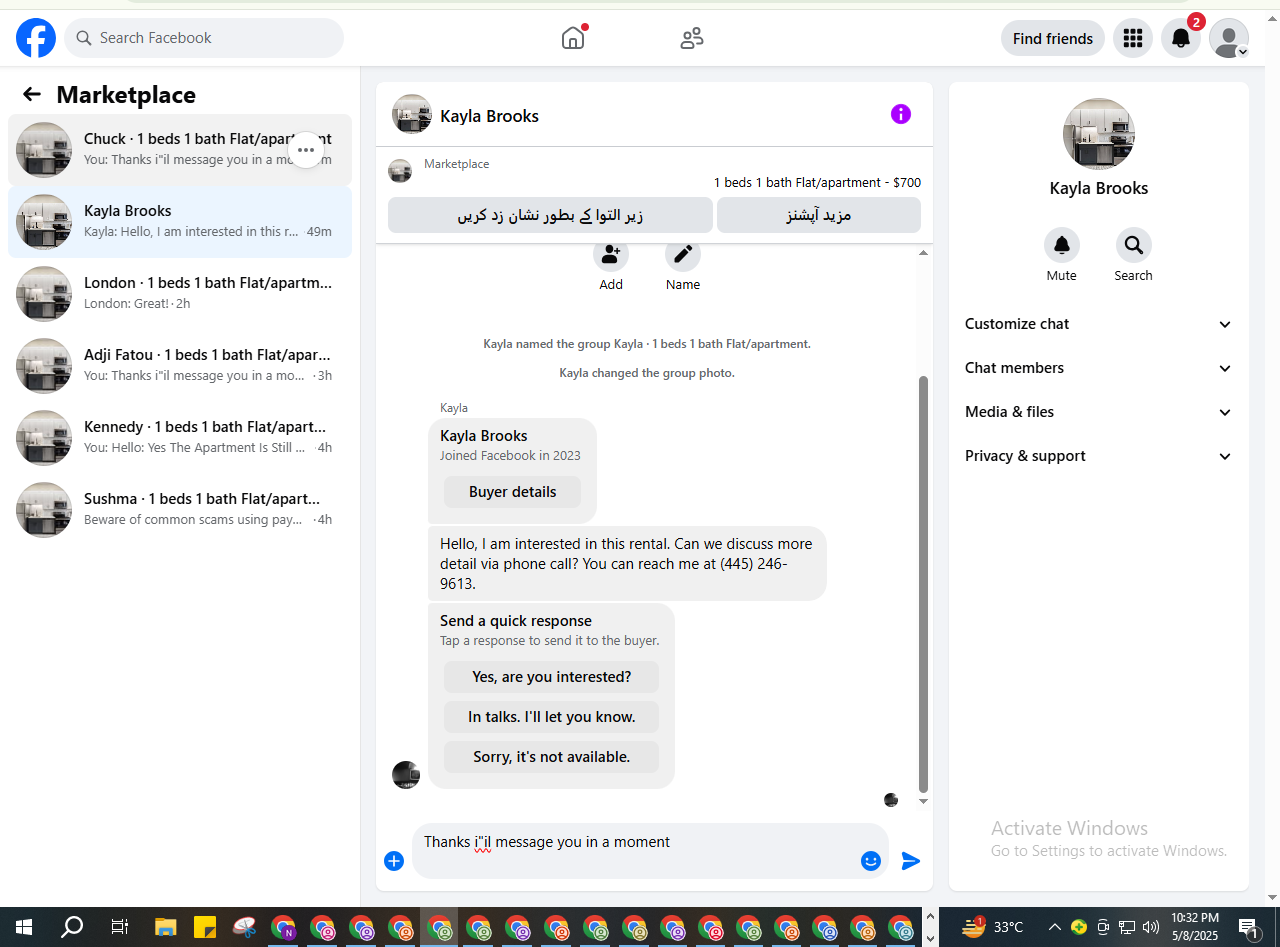Open the Friends icon in top bar
Viewport: 1280px width, 947px height.
tap(692, 38)
